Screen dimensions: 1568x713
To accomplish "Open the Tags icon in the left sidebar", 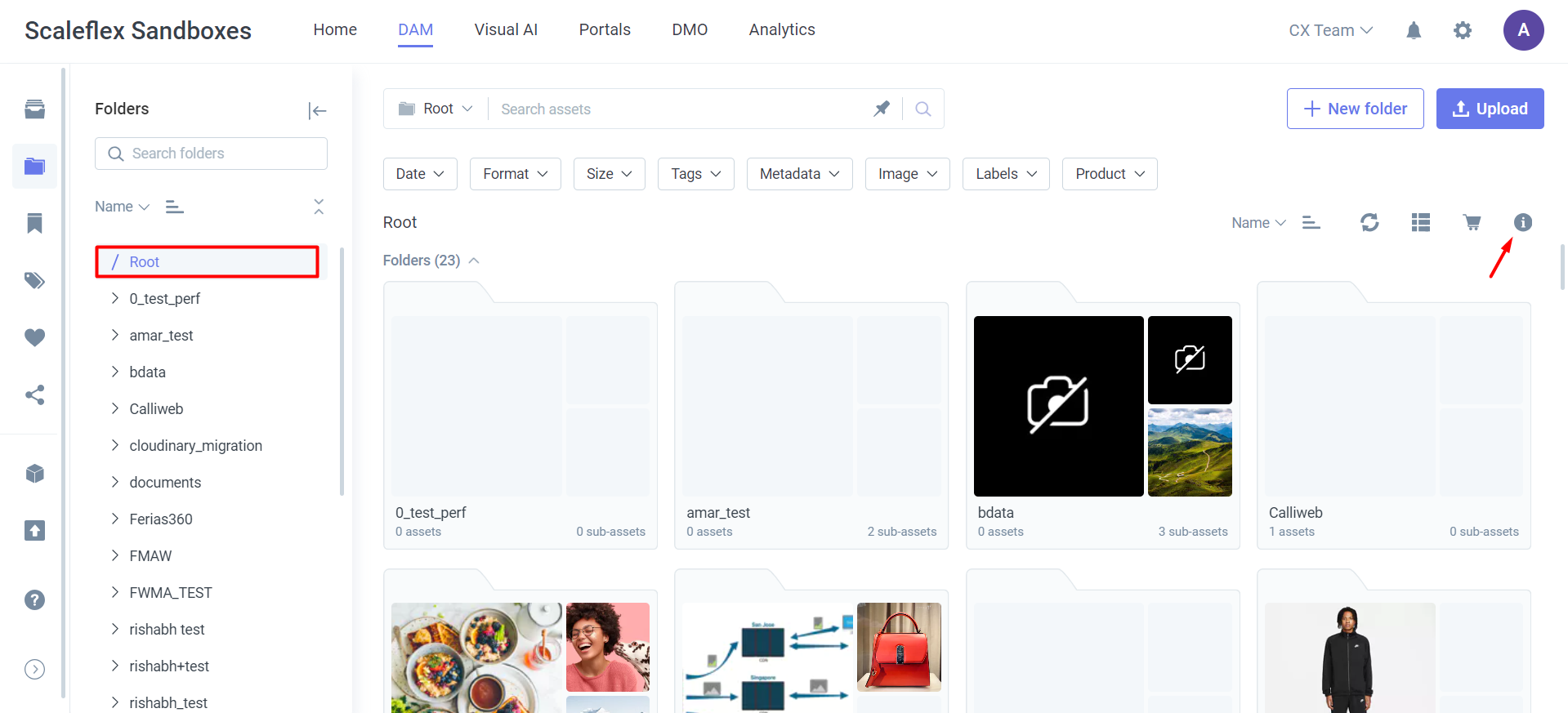I will point(34,281).
